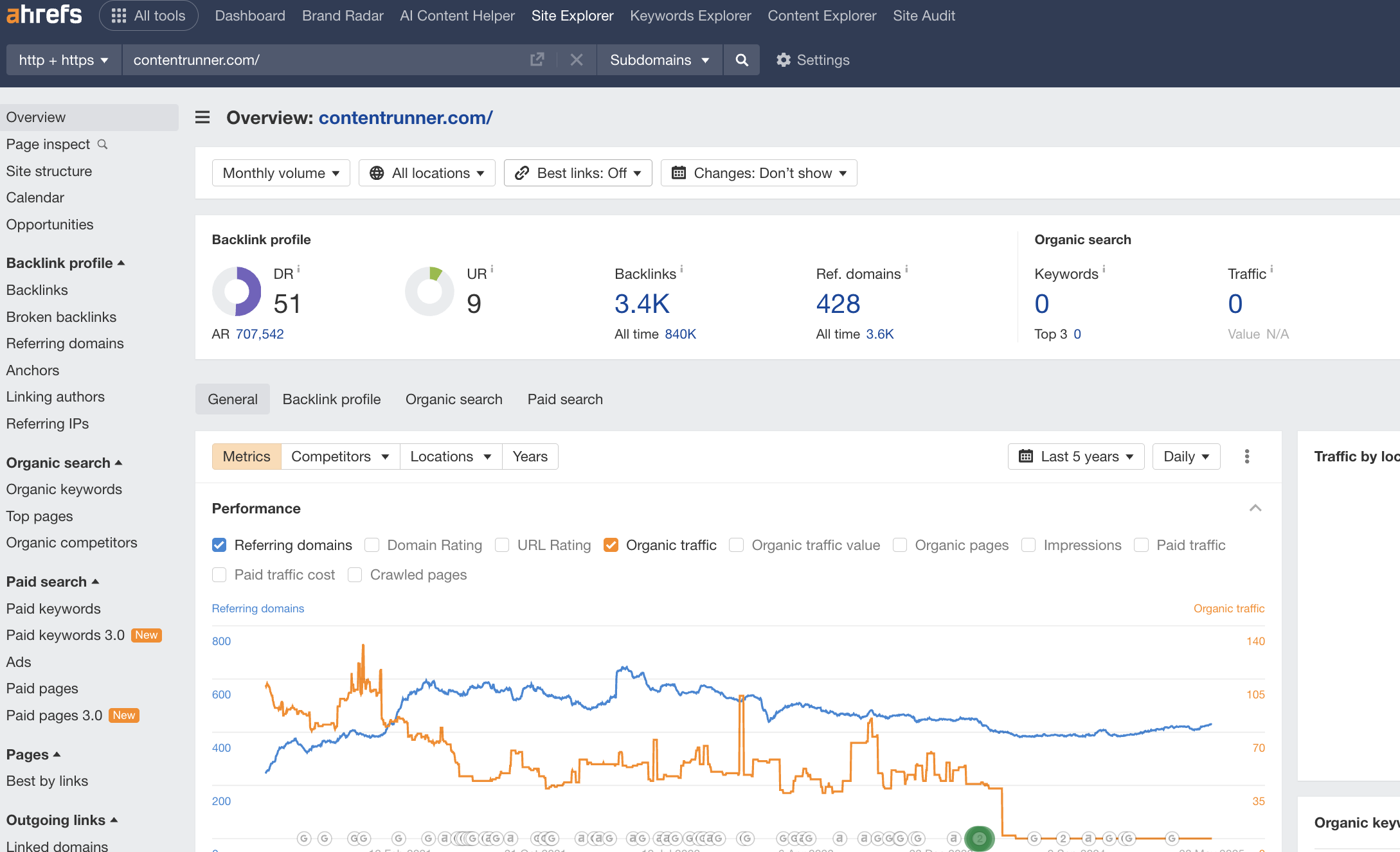Enable Crawled pages checkbox

[355, 574]
